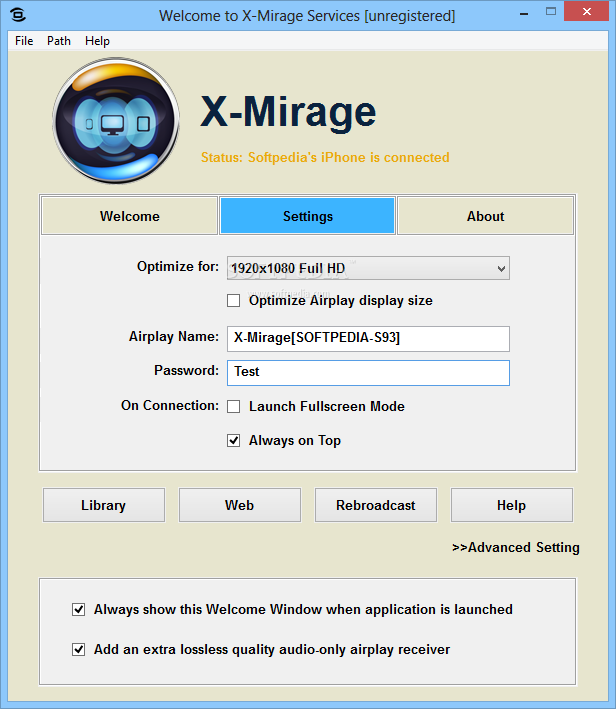Click the X-Mirage round logo image
This screenshot has height=709, width=616.
point(116,120)
